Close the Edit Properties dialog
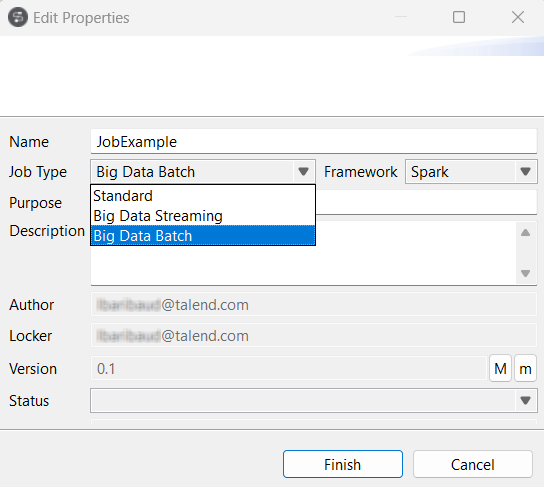Screen dimensions: 544x487 pos(518,17)
